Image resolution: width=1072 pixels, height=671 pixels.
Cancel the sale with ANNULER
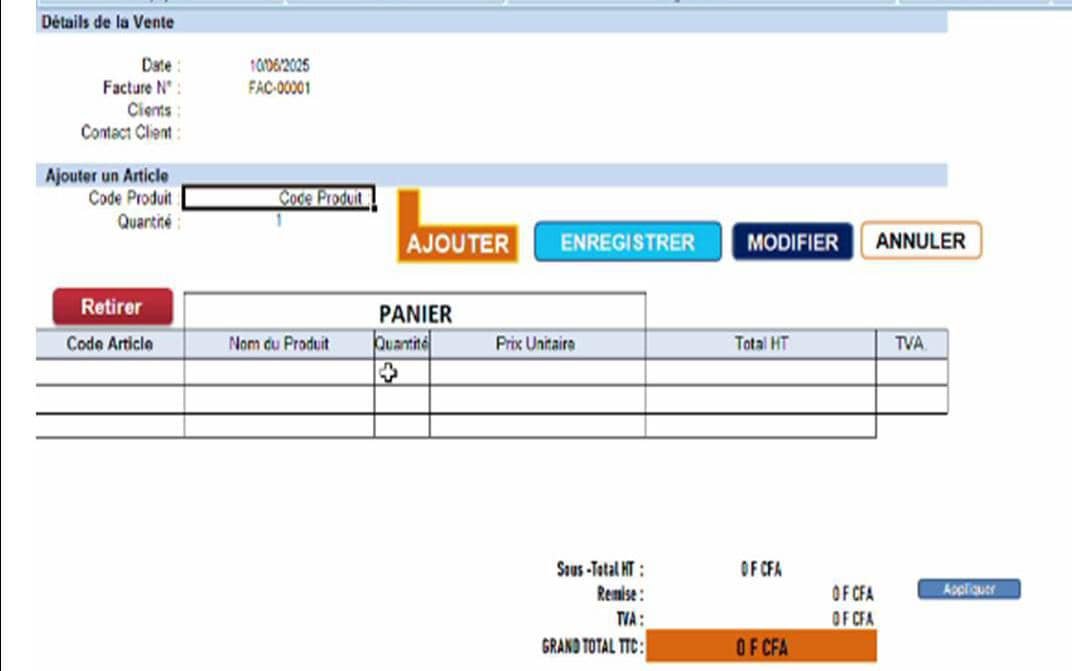pos(920,241)
